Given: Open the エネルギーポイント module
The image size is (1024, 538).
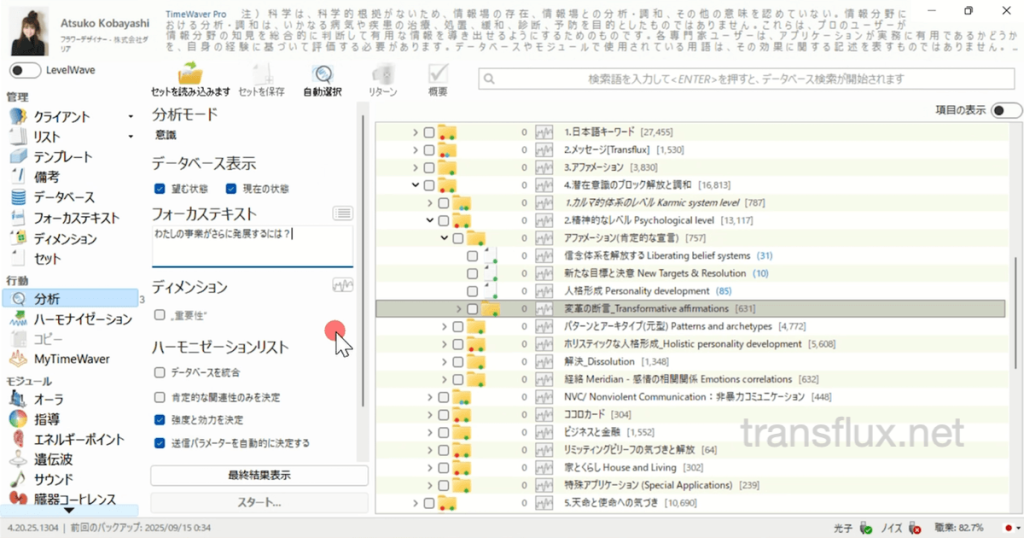Looking at the screenshot, I should (x=79, y=439).
